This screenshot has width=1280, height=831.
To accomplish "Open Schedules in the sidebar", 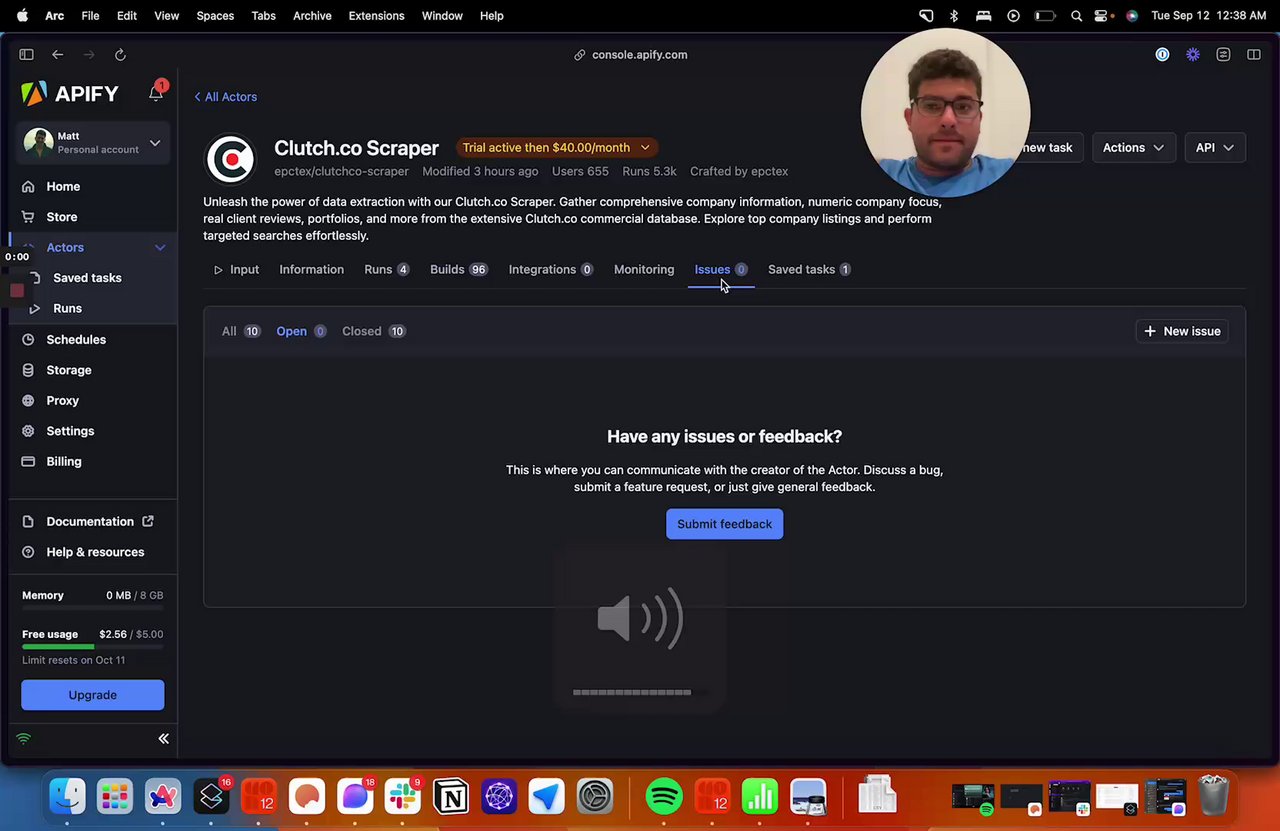I will coord(76,340).
